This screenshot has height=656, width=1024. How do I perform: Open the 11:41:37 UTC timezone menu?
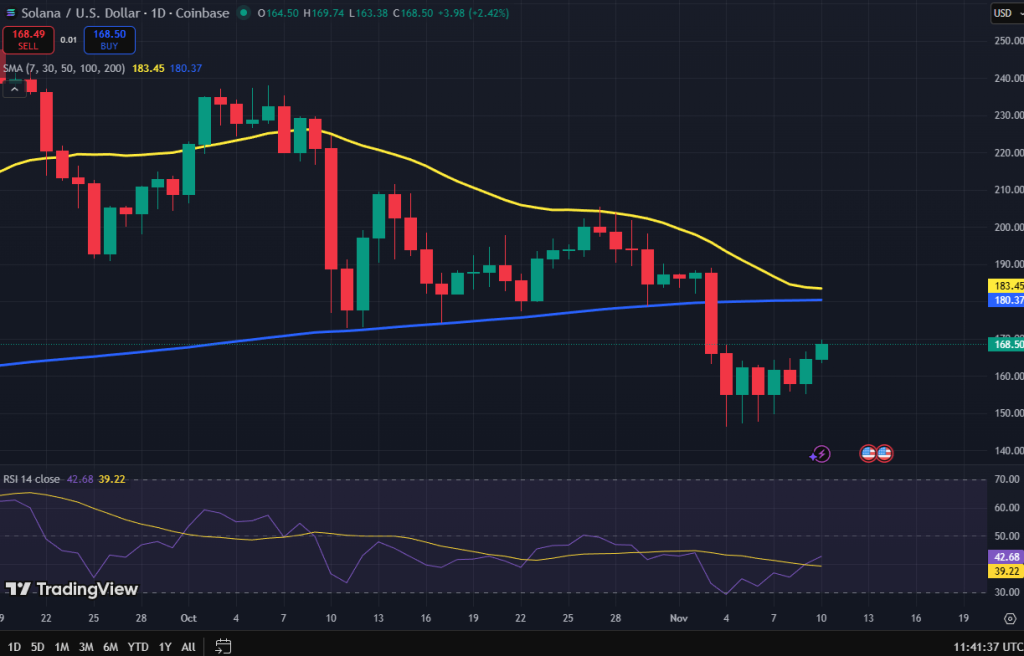pyautogui.click(x=988, y=647)
